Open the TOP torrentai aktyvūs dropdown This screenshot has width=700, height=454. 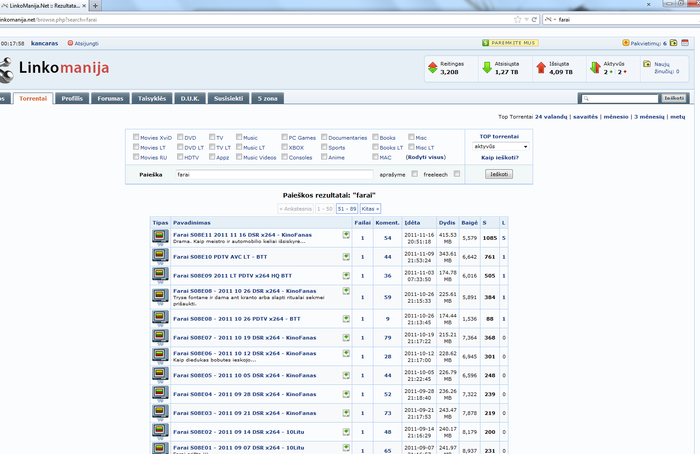pyautogui.click(x=501, y=146)
